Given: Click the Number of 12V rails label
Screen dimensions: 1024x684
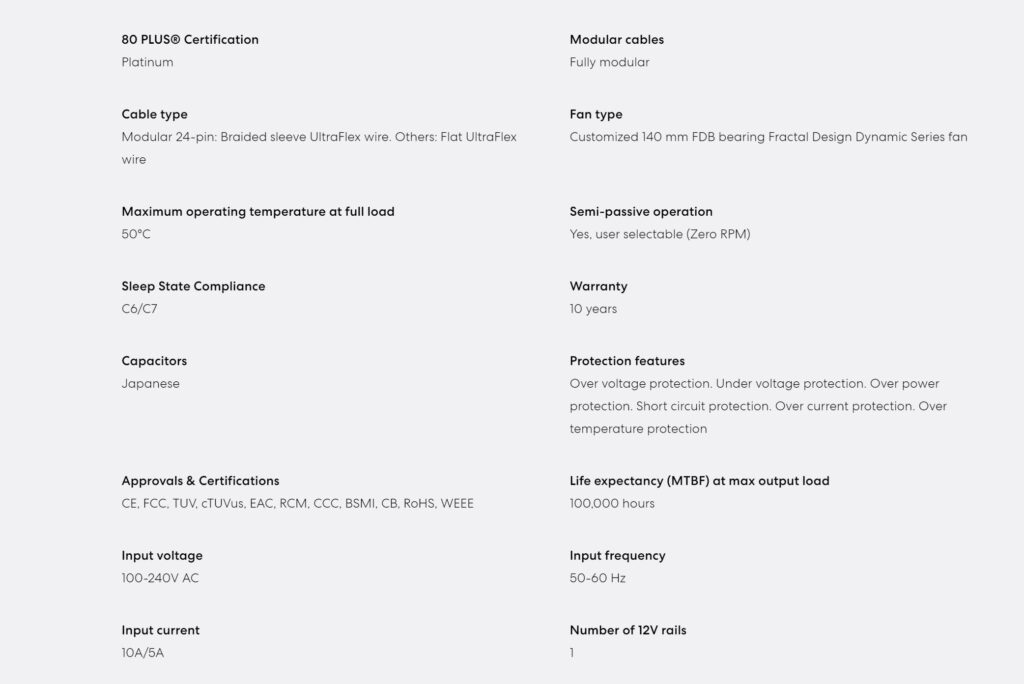Looking at the screenshot, I should (628, 630).
